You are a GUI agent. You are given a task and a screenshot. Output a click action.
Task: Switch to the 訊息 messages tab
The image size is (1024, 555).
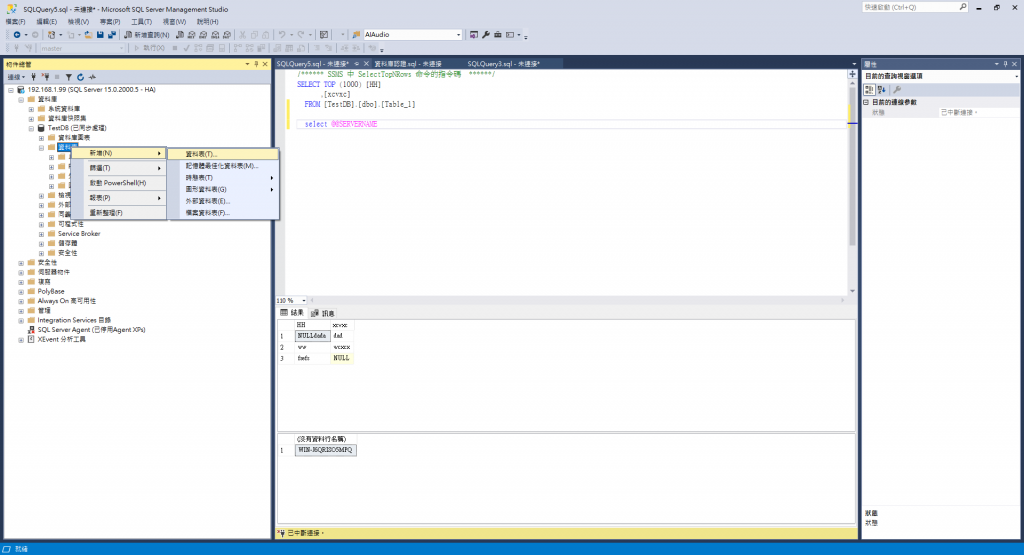tap(323, 313)
